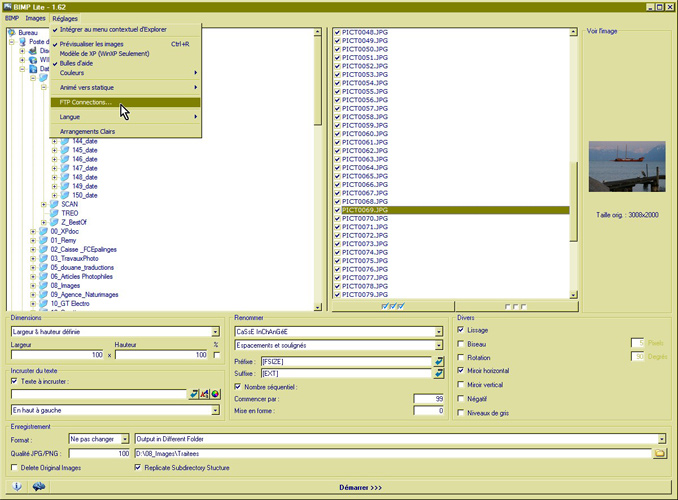The image size is (678, 500).
Task: Click the browse output folder icon
Action: (659, 453)
